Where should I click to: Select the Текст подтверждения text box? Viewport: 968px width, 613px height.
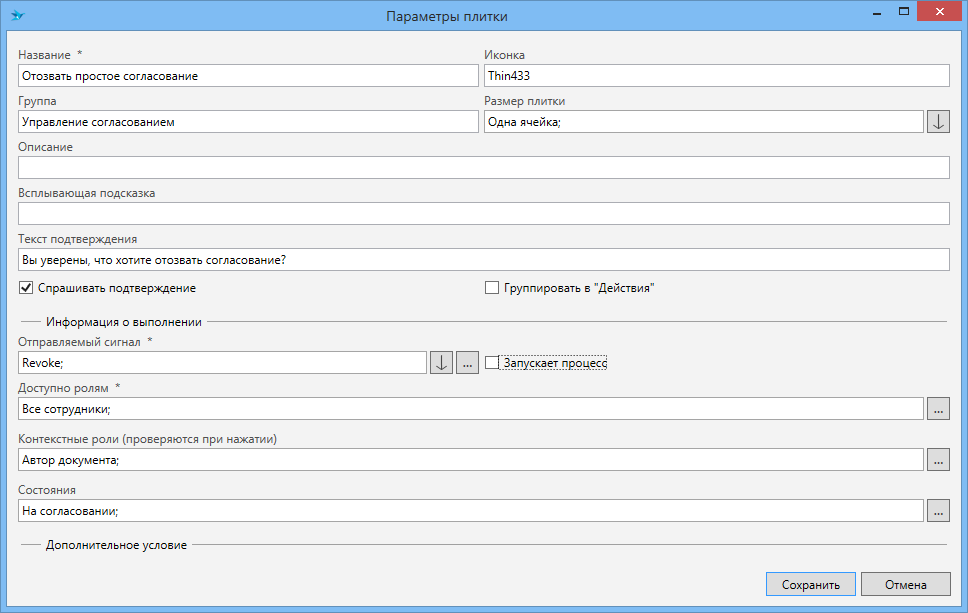pos(483,260)
